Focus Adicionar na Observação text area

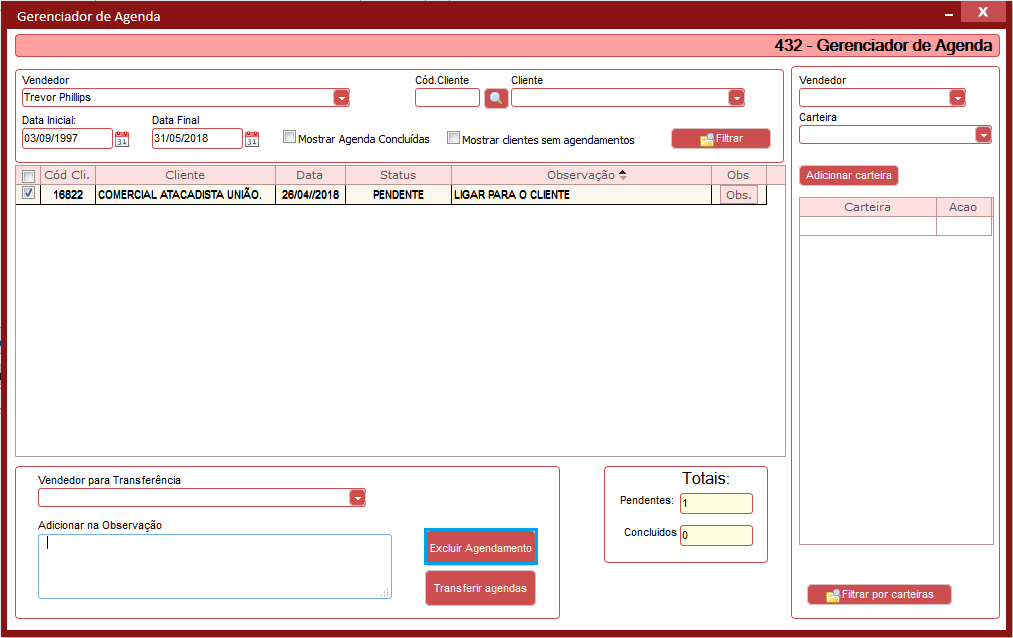tap(214, 566)
